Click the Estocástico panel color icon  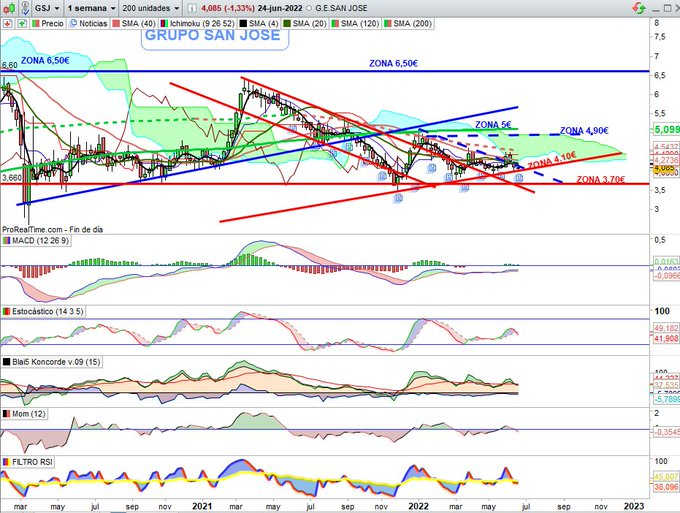point(7,311)
